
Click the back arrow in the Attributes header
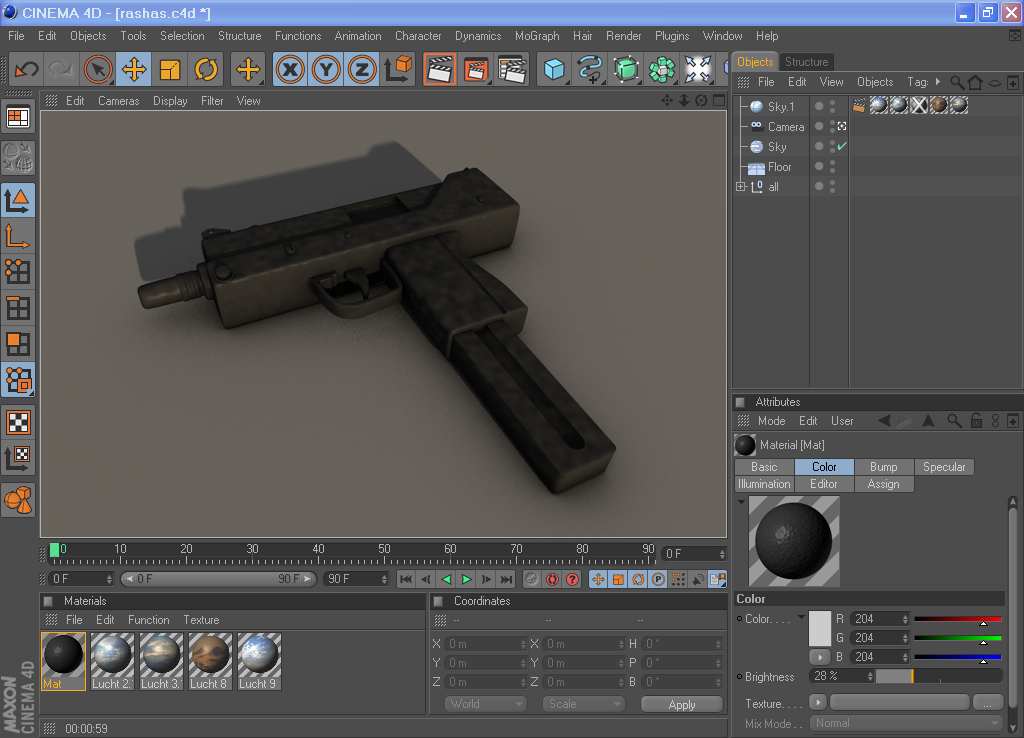pos(884,421)
